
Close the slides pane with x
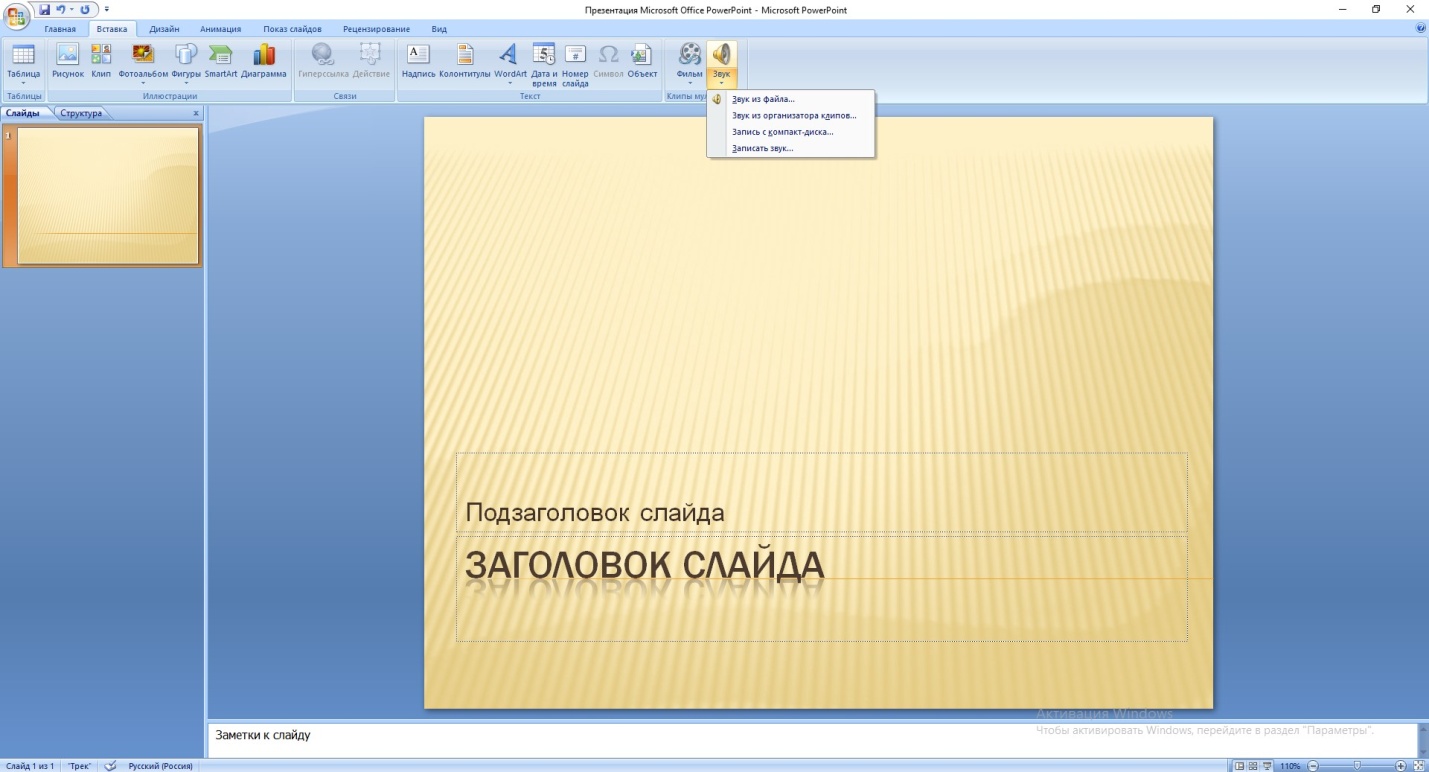point(195,113)
